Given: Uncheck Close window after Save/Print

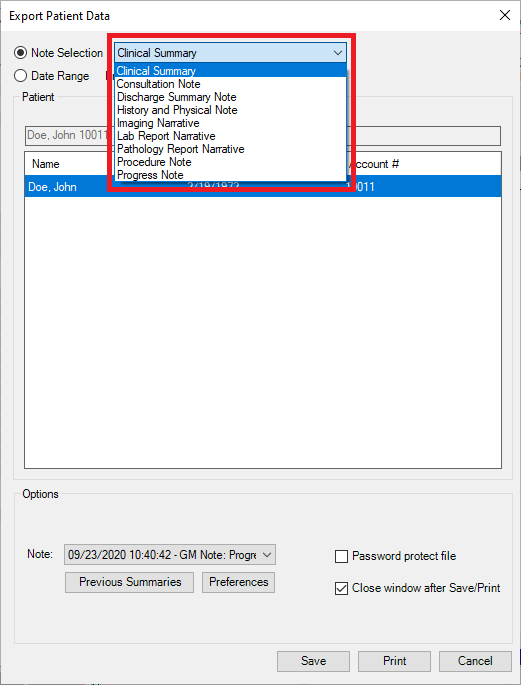Looking at the screenshot, I should (341, 588).
